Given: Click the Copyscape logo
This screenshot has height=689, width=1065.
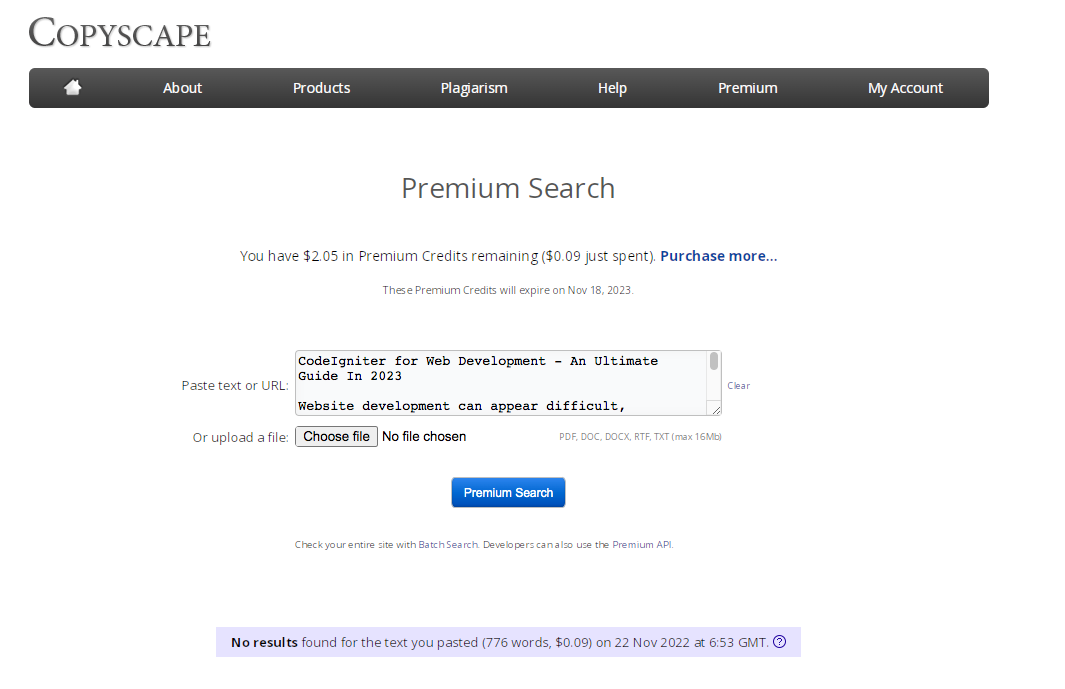Looking at the screenshot, I should tap(120, 33).
